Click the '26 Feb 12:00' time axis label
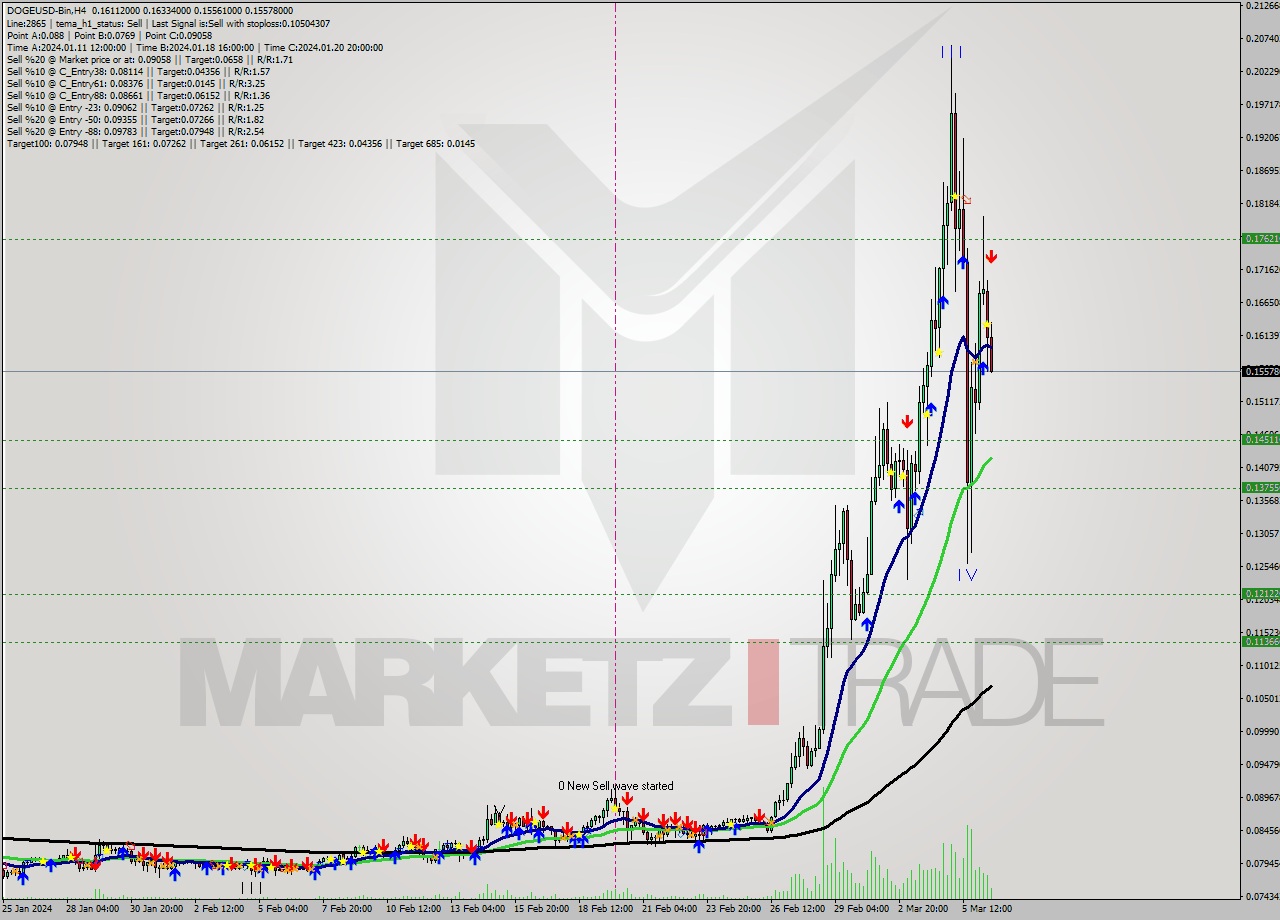The image size is (1280, 920). tap(799, 908)
